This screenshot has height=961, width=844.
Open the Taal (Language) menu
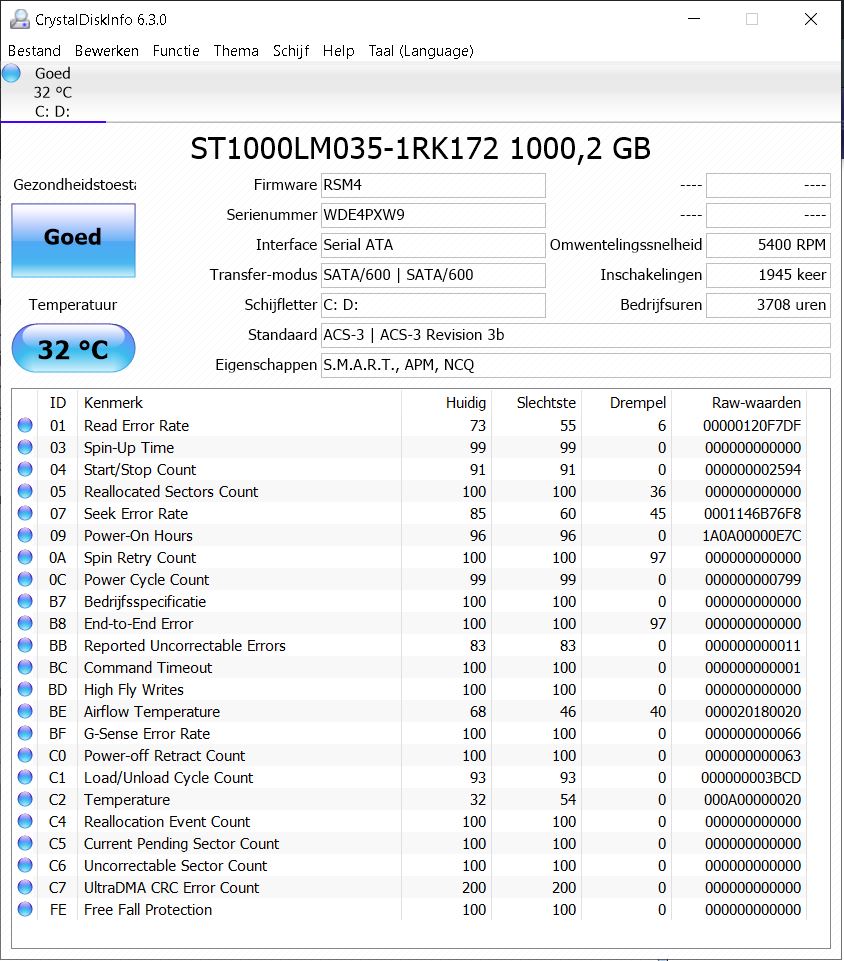421,51
